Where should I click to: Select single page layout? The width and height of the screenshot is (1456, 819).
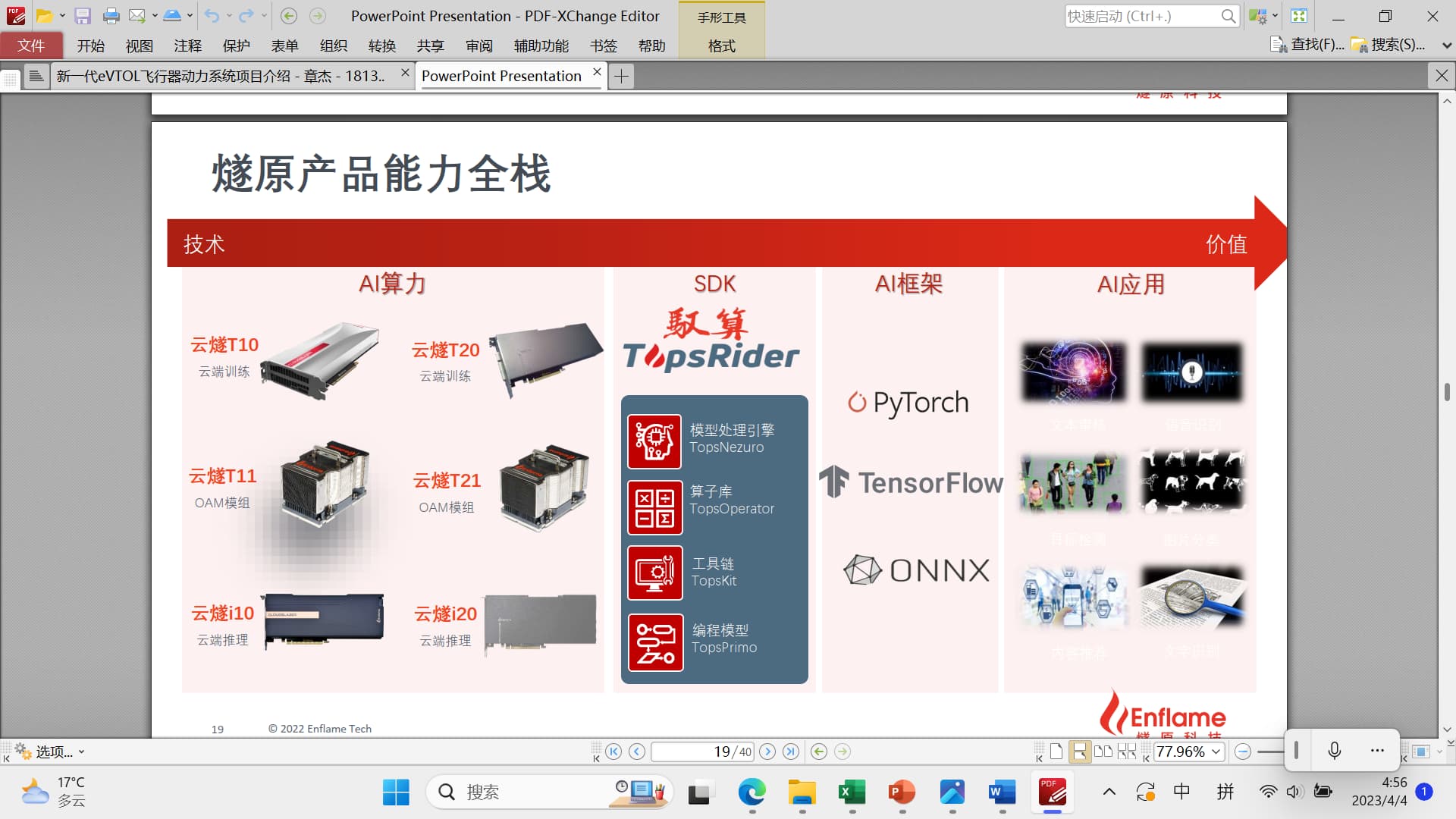click(1056, 752)
